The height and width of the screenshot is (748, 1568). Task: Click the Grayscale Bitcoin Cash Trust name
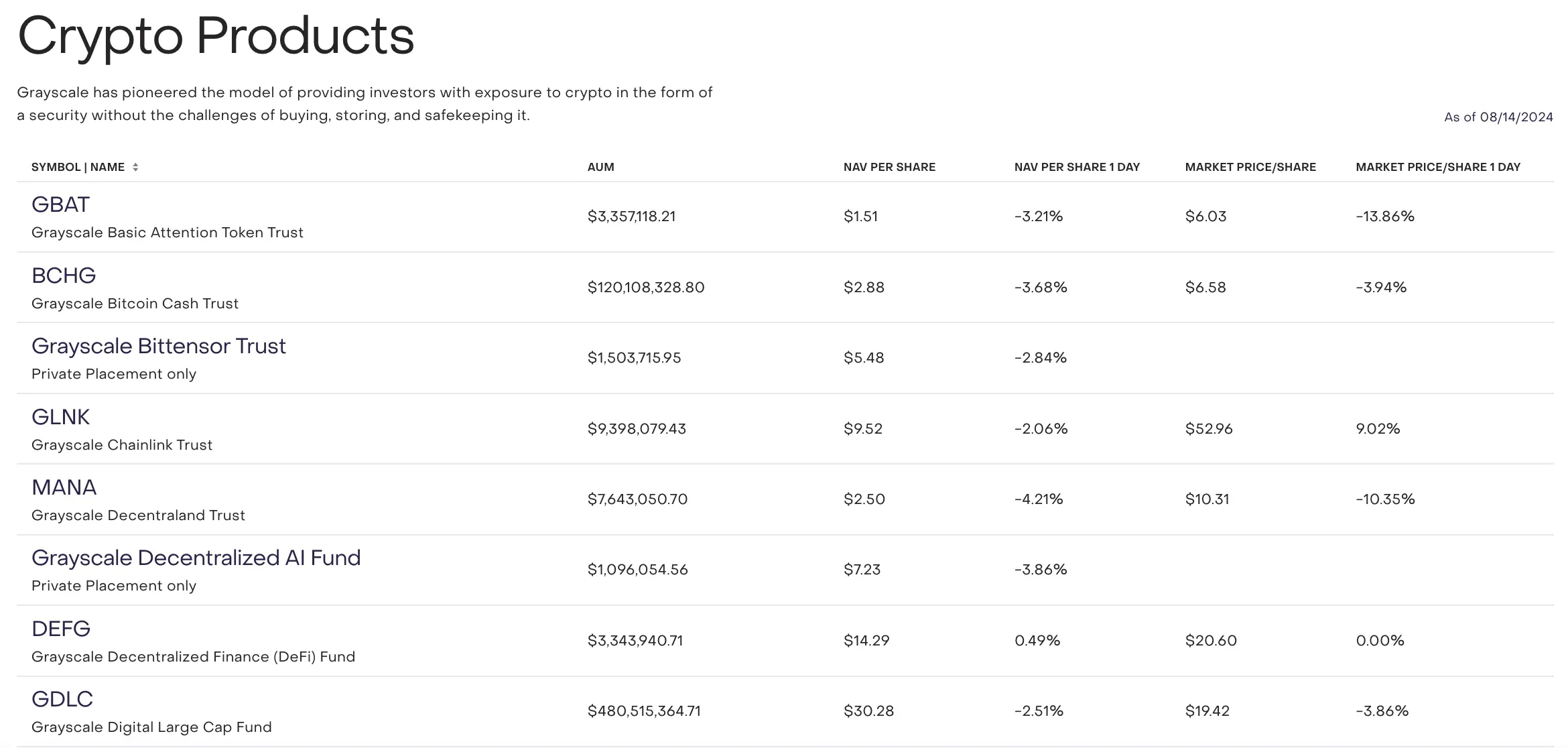135,304
